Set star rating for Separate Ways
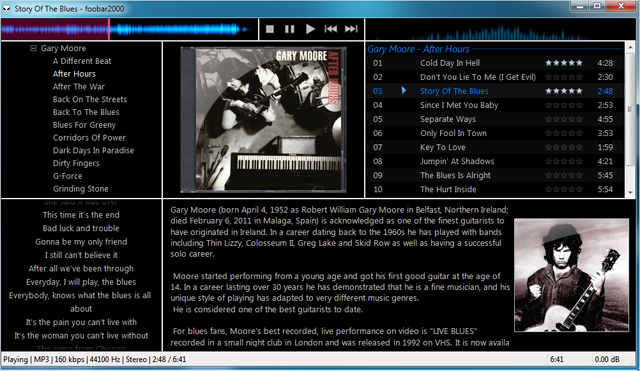The width and height of the screenshot is (640, 371). click(564, 119)
